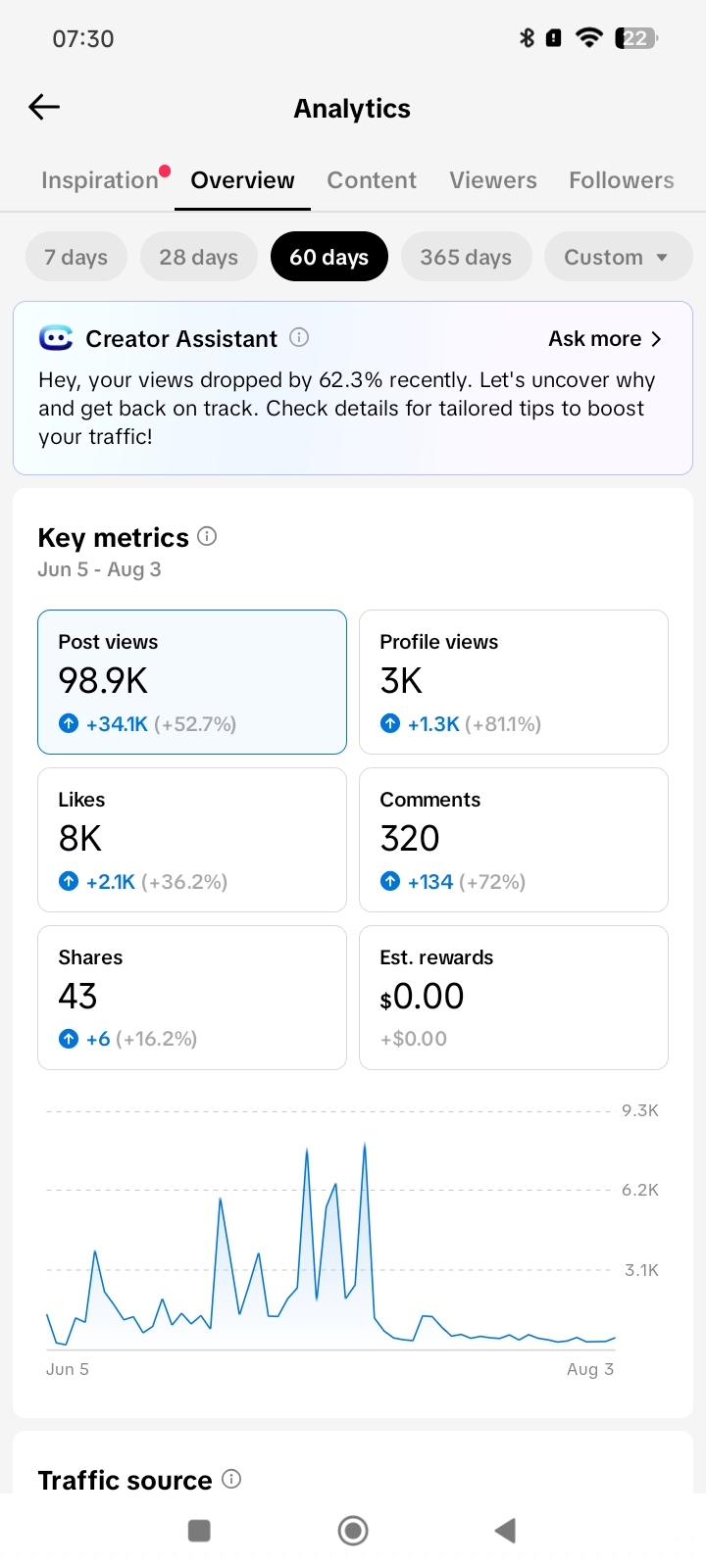Select the Profile views metric card

point(514,682)
